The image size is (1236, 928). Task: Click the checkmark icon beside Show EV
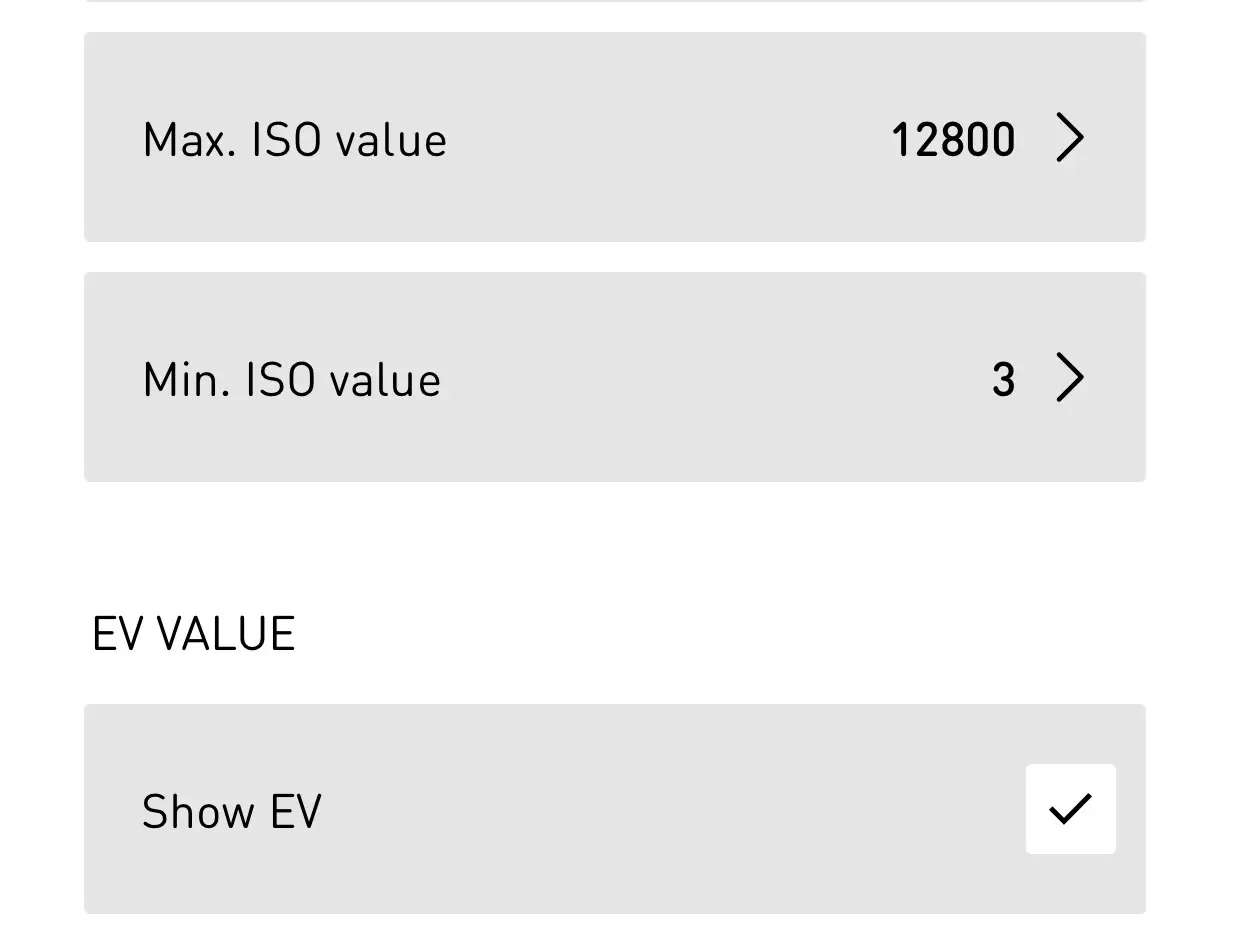(1070, 809)
